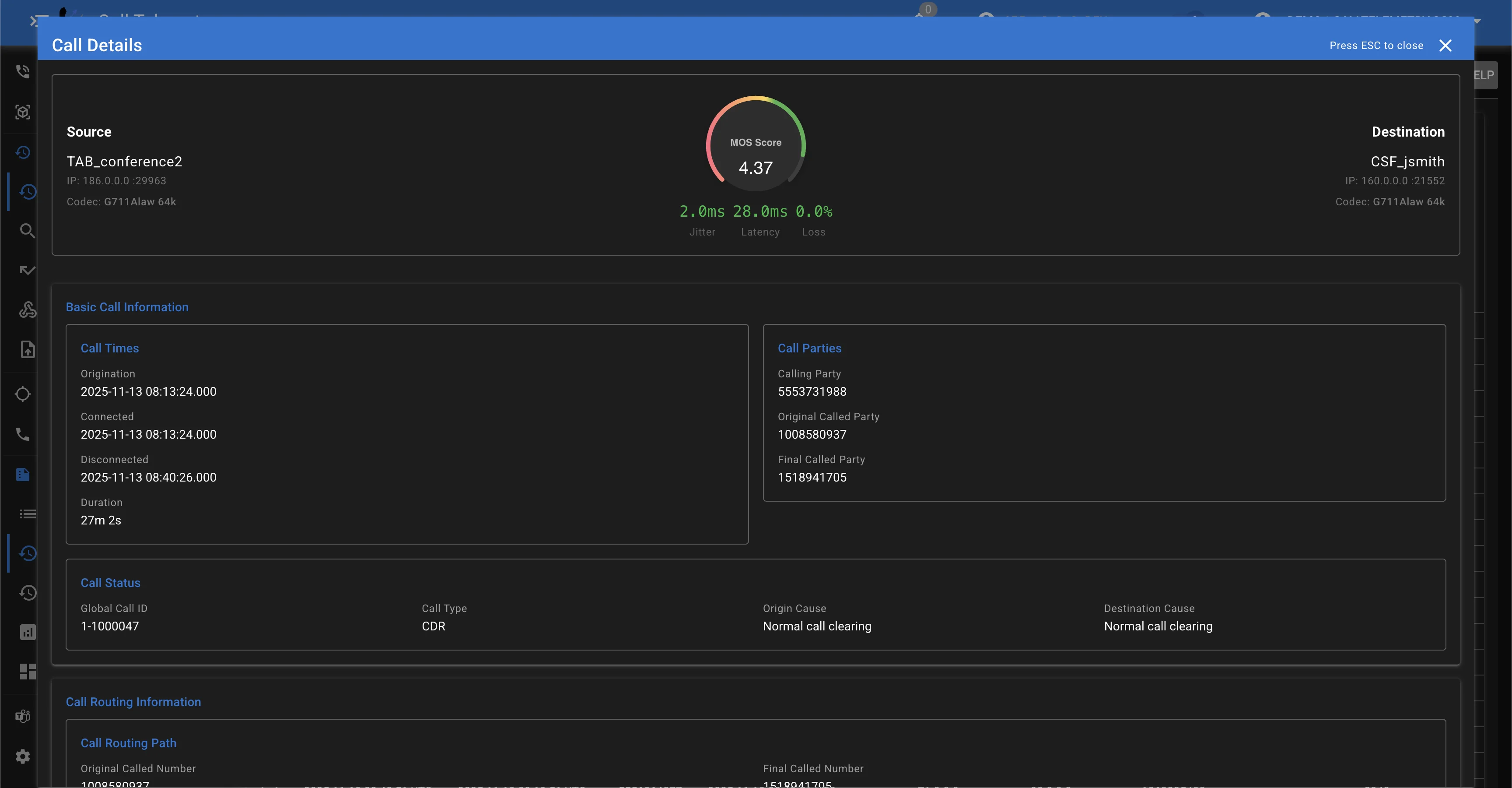
Task: Open the blue document sidebar icon
Action: pyautogui.click(x=23, y=475)
